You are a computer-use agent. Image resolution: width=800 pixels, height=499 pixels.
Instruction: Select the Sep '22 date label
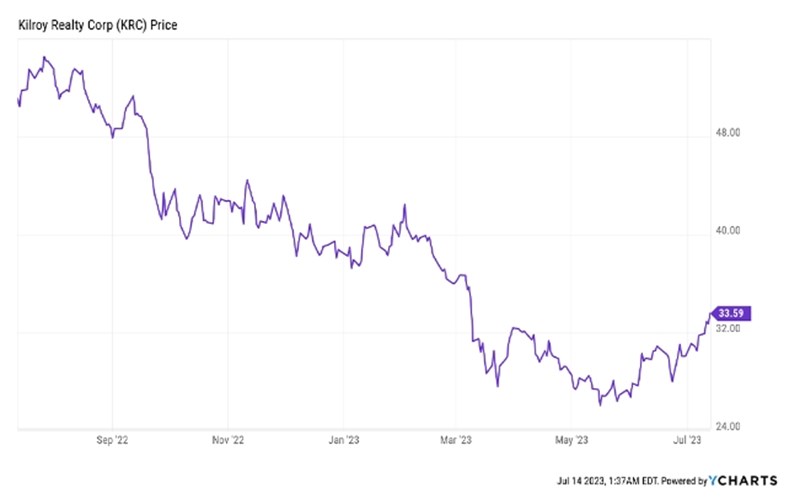click(x=112, y=439)
